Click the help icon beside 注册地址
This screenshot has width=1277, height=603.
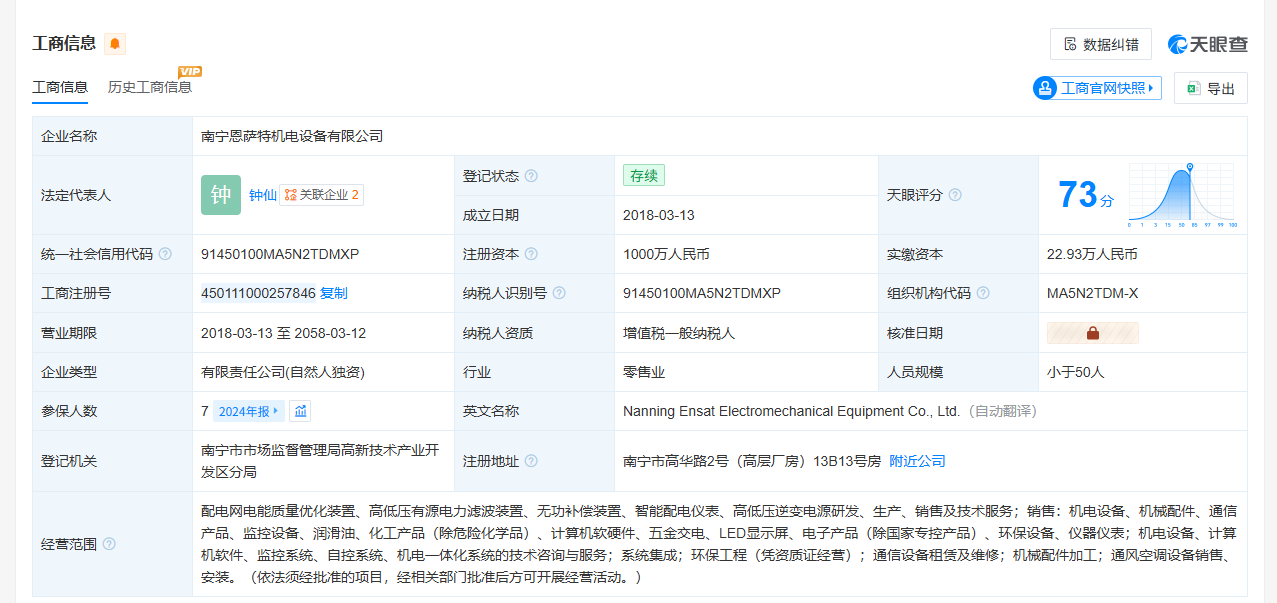pyautogui.click(x=531, y=461)
